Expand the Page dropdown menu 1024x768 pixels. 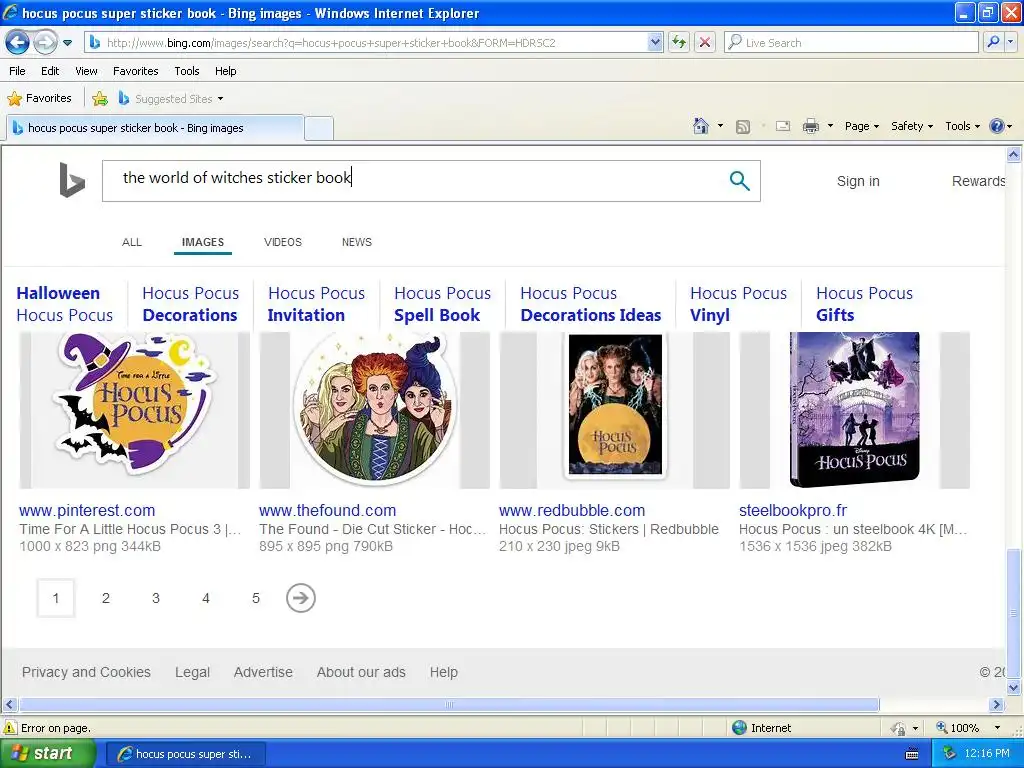click(861, 126)
